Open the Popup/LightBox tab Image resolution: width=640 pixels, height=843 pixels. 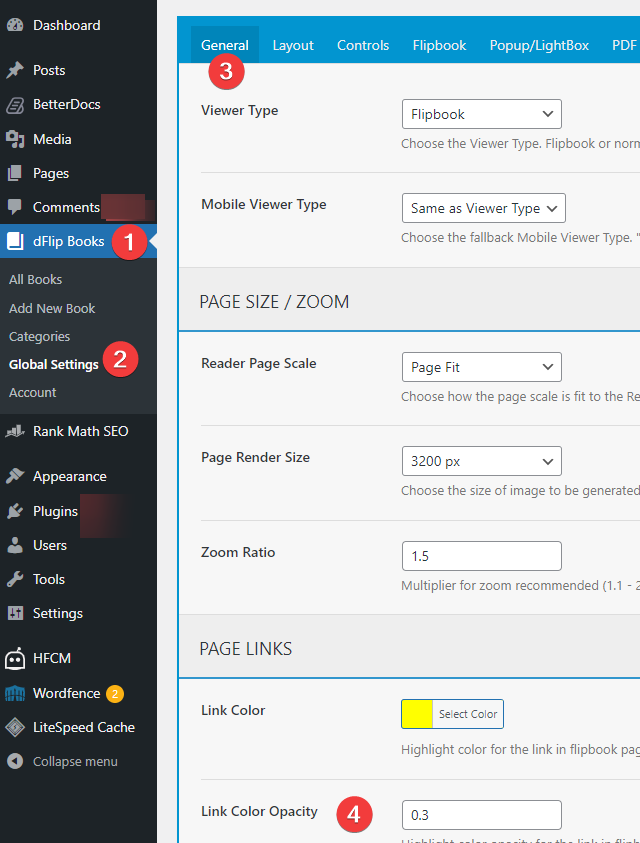[x=539, y=45]
